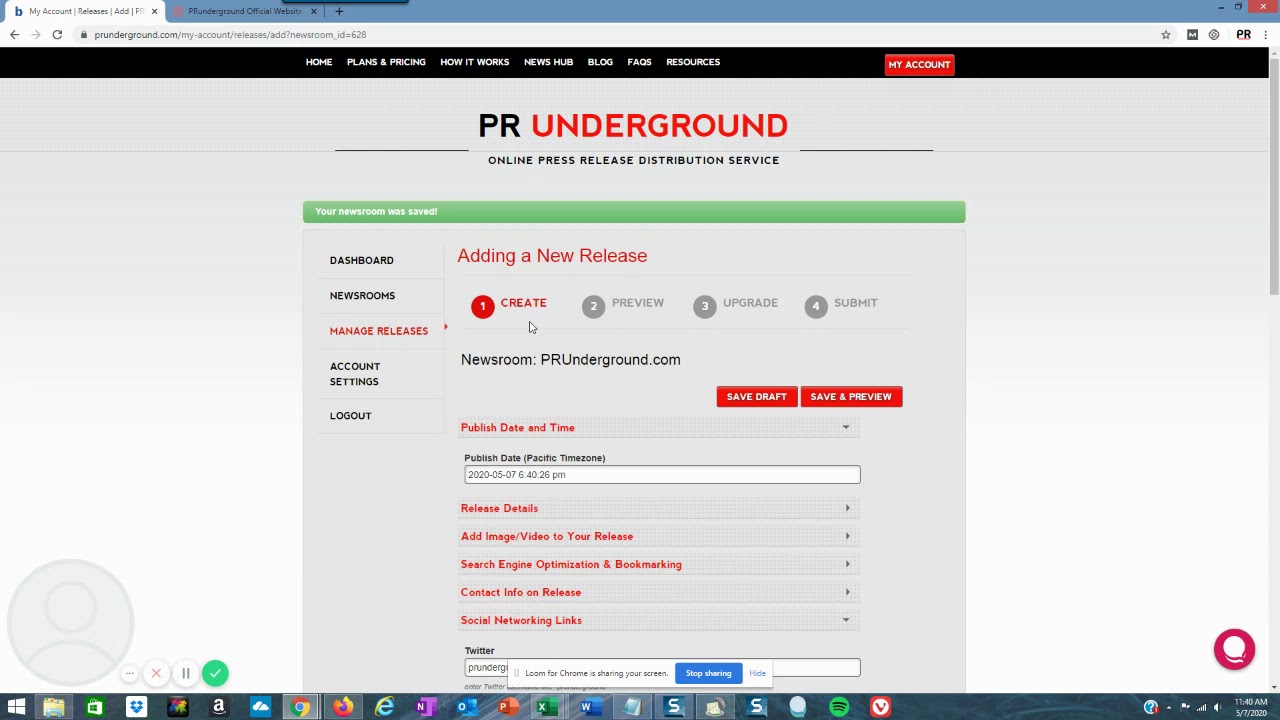The height and width of the screenshot is (720, 1280).
Task: Open Loom more options dots
Action: [x=130, y=673]
